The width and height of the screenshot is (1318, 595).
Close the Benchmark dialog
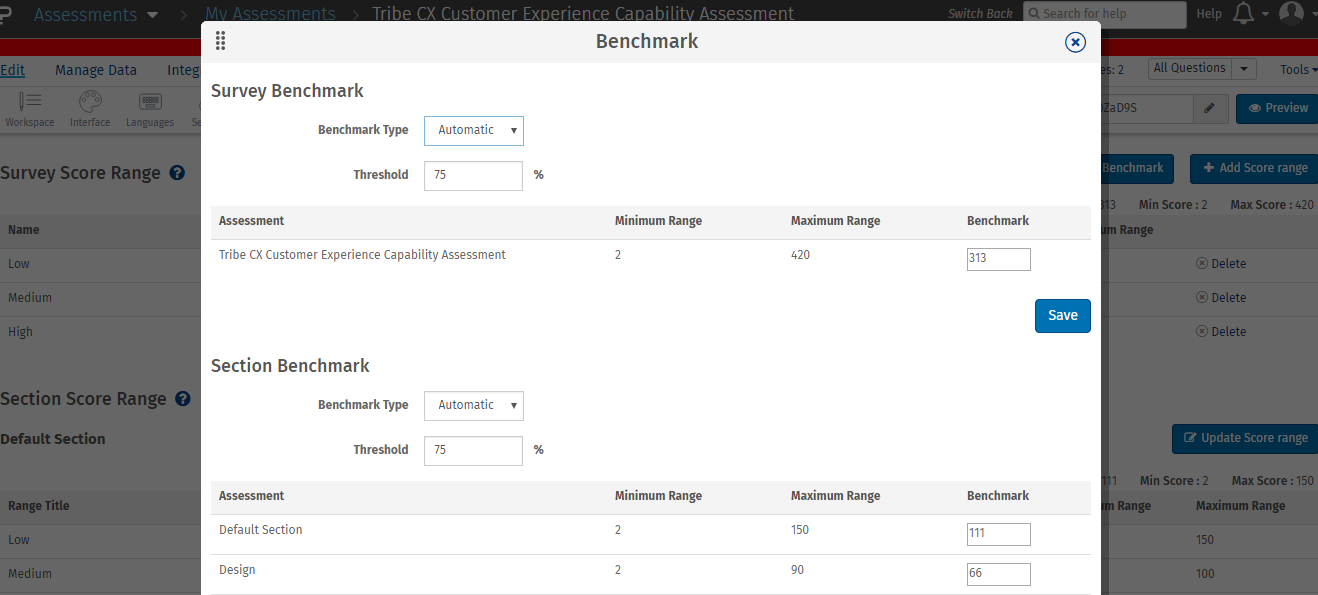pos(1075,42)
